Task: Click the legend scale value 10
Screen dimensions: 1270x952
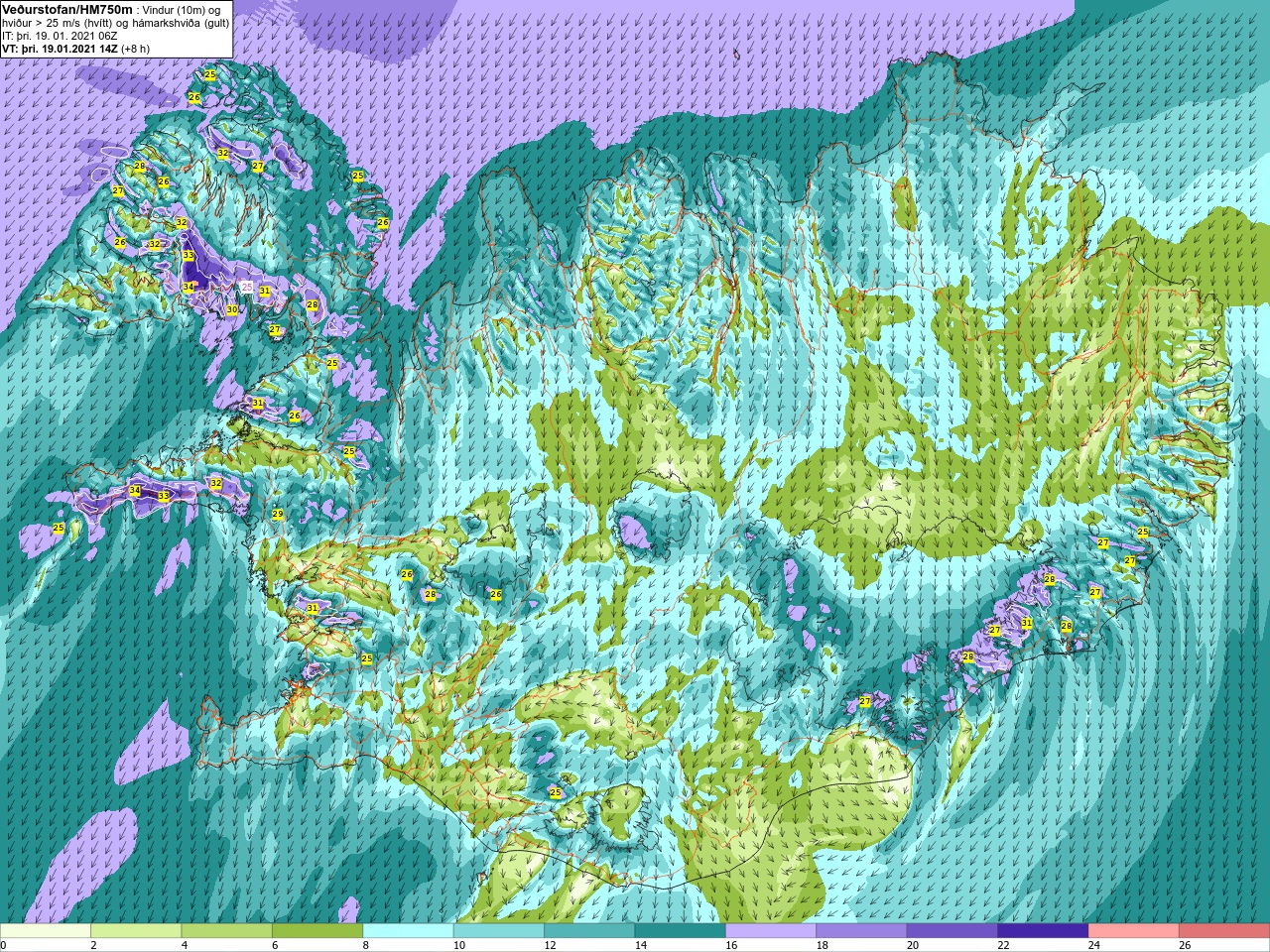Action: click(458, 945)
